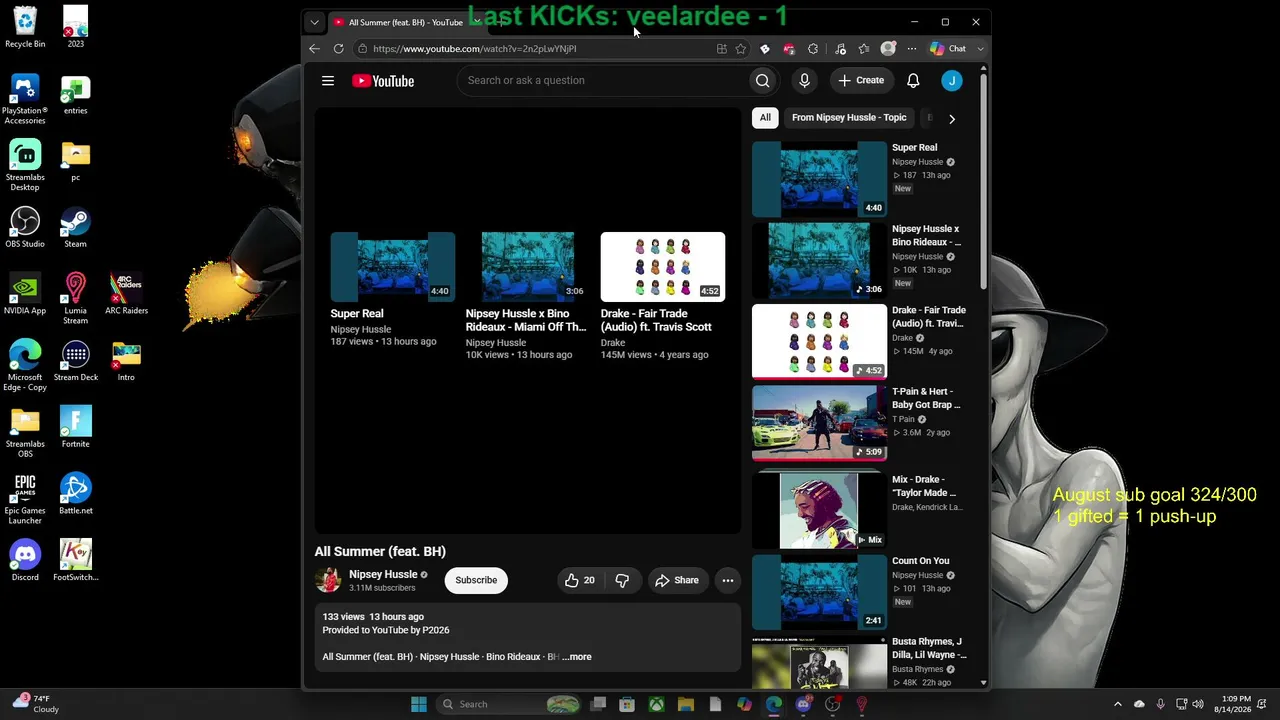Screen dimensions: 1280x720
Task: Select the Steam desktop icon
Action: (75, 227)
